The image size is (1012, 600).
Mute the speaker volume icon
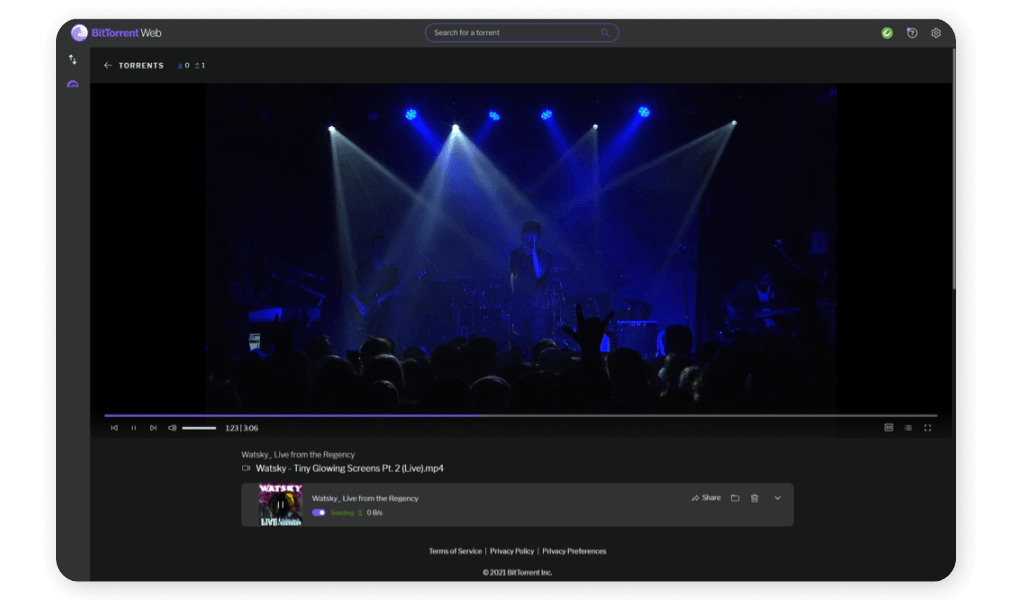172,428
